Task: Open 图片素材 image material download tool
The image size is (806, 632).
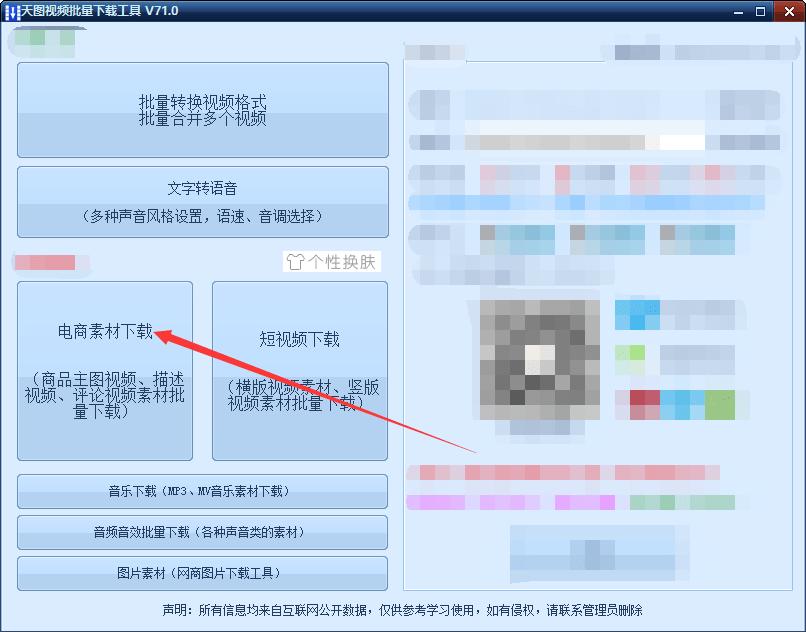Action: [200, 573]
